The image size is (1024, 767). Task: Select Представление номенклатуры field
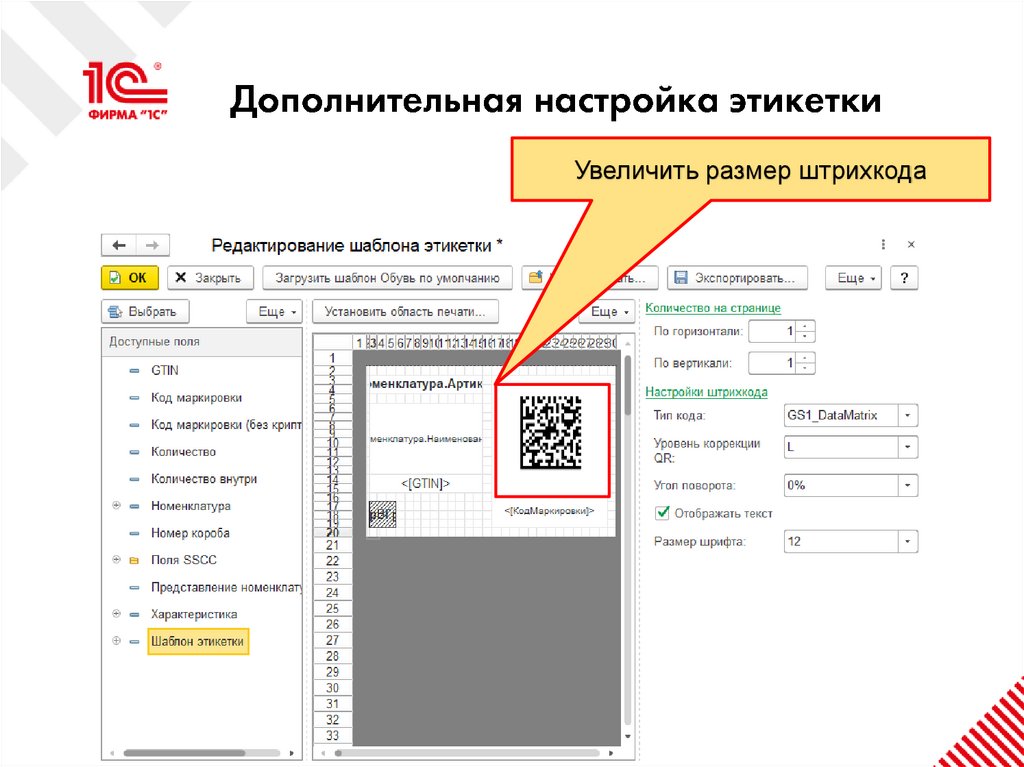[x=227, y=587]
